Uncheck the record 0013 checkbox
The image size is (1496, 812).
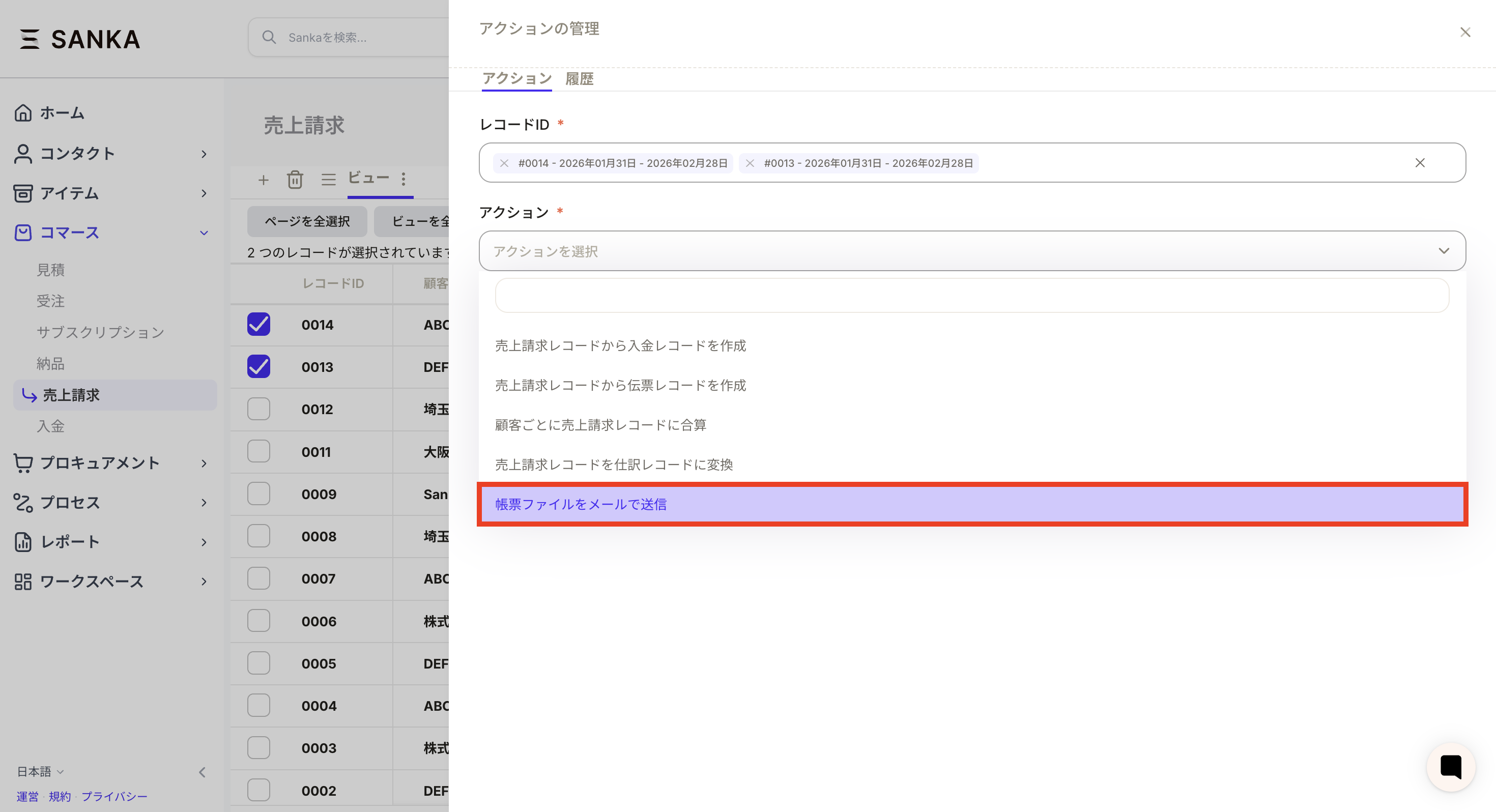coord(258,366)
